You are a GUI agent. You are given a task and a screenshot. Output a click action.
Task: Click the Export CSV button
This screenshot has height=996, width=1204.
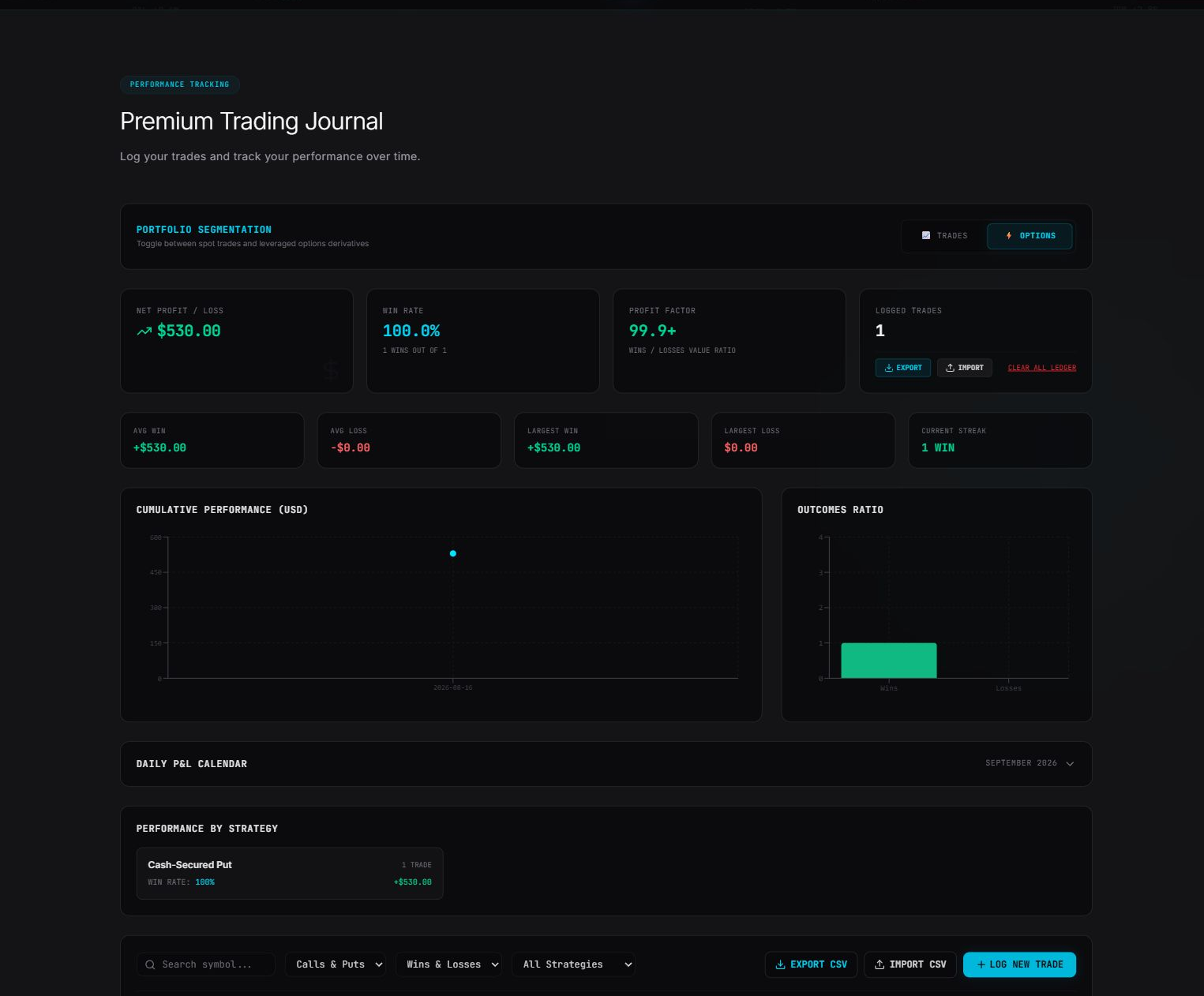[x=811, y=964]
